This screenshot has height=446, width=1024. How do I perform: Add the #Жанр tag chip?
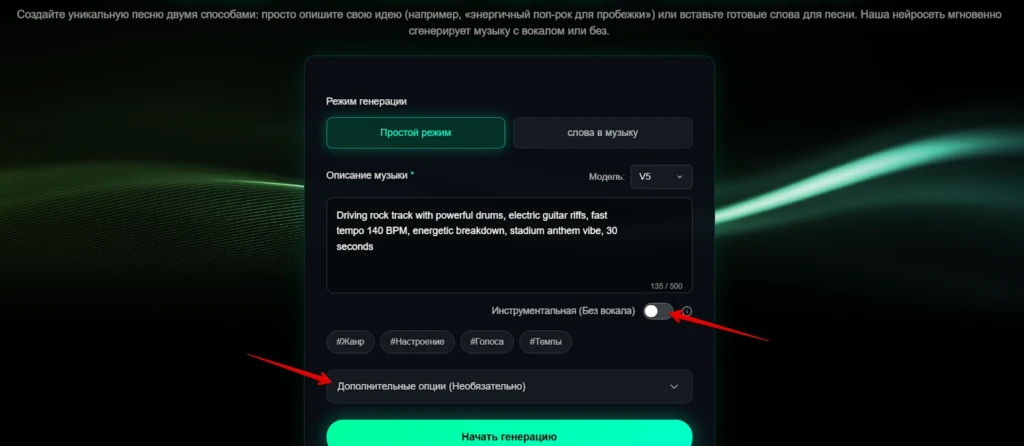pyautogui.click(x=351, y=342)
